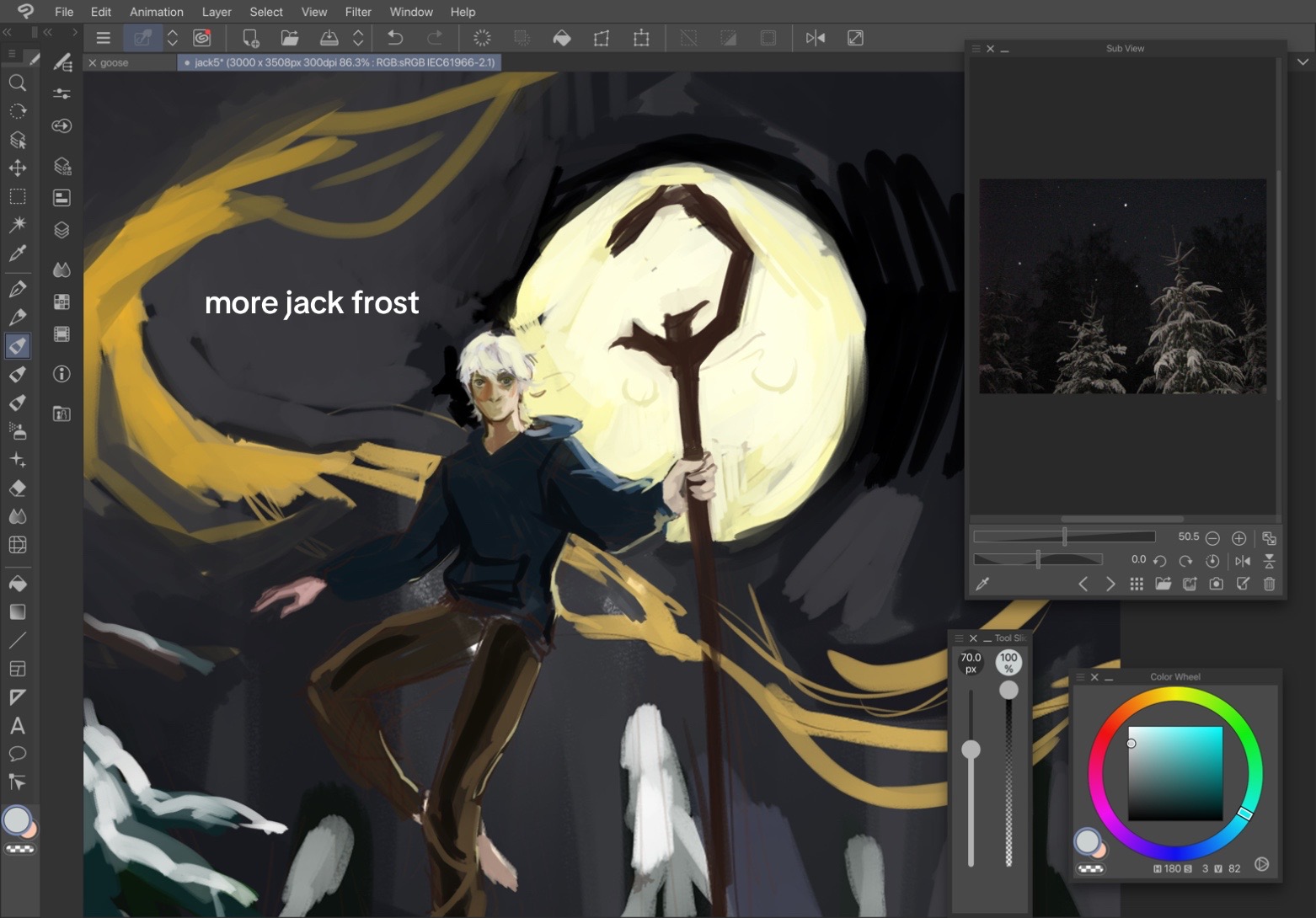This screenshot has width=1316, height=918.
Task: Open the Tool Slider palette menu
Action: (959, 638)
